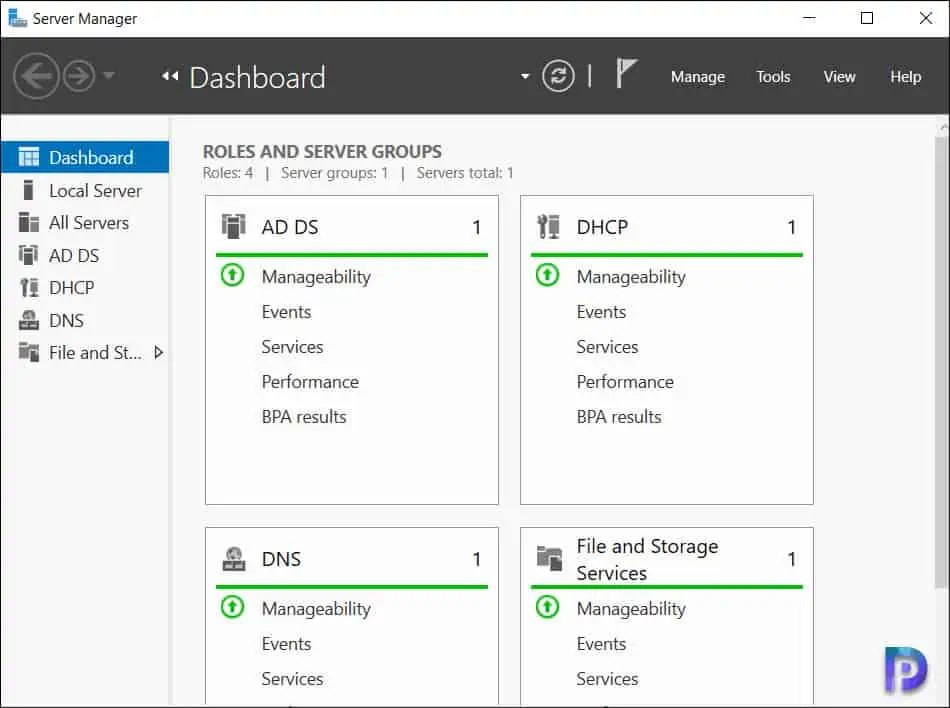Open Performance in AD DS tile
Viewport: 950px width, 708px height.
coord(310,382)
